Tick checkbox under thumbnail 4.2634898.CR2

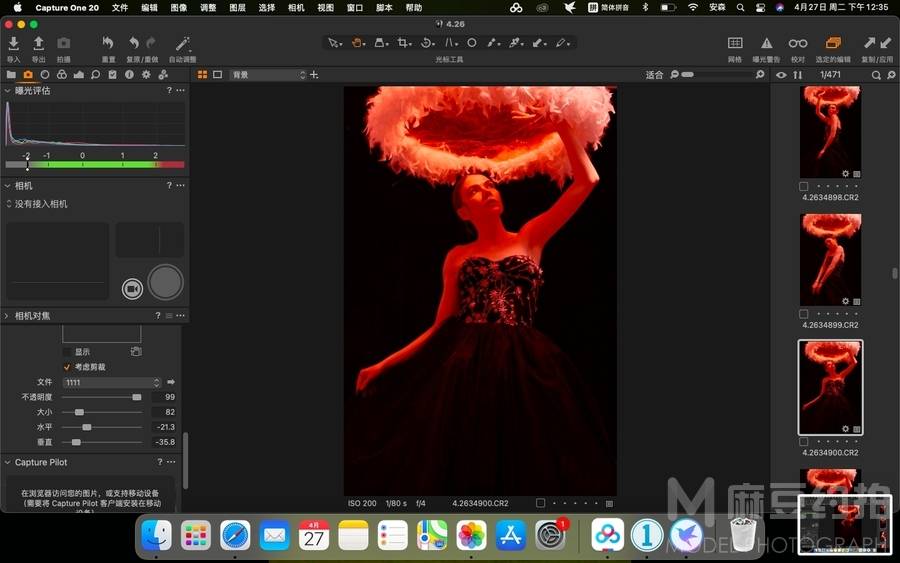pyautogui.click(x=804, y=187)
